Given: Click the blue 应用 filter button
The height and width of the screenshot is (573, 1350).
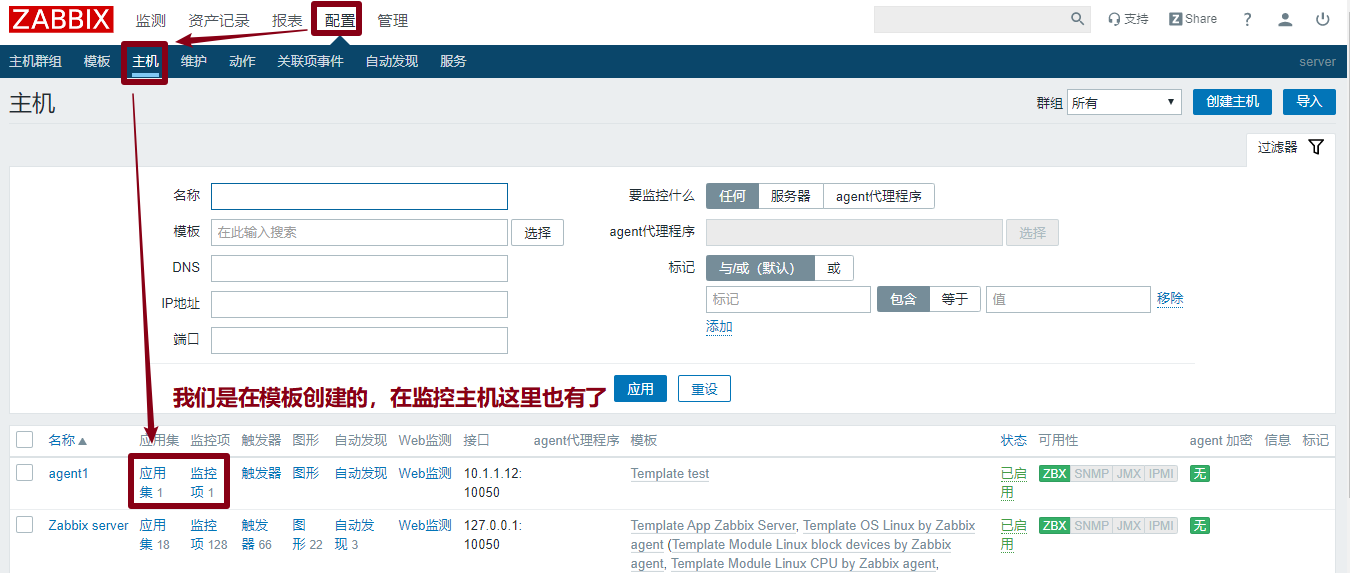Looking at the screenshot, I should pyautogui.click(x=640, y=388).
